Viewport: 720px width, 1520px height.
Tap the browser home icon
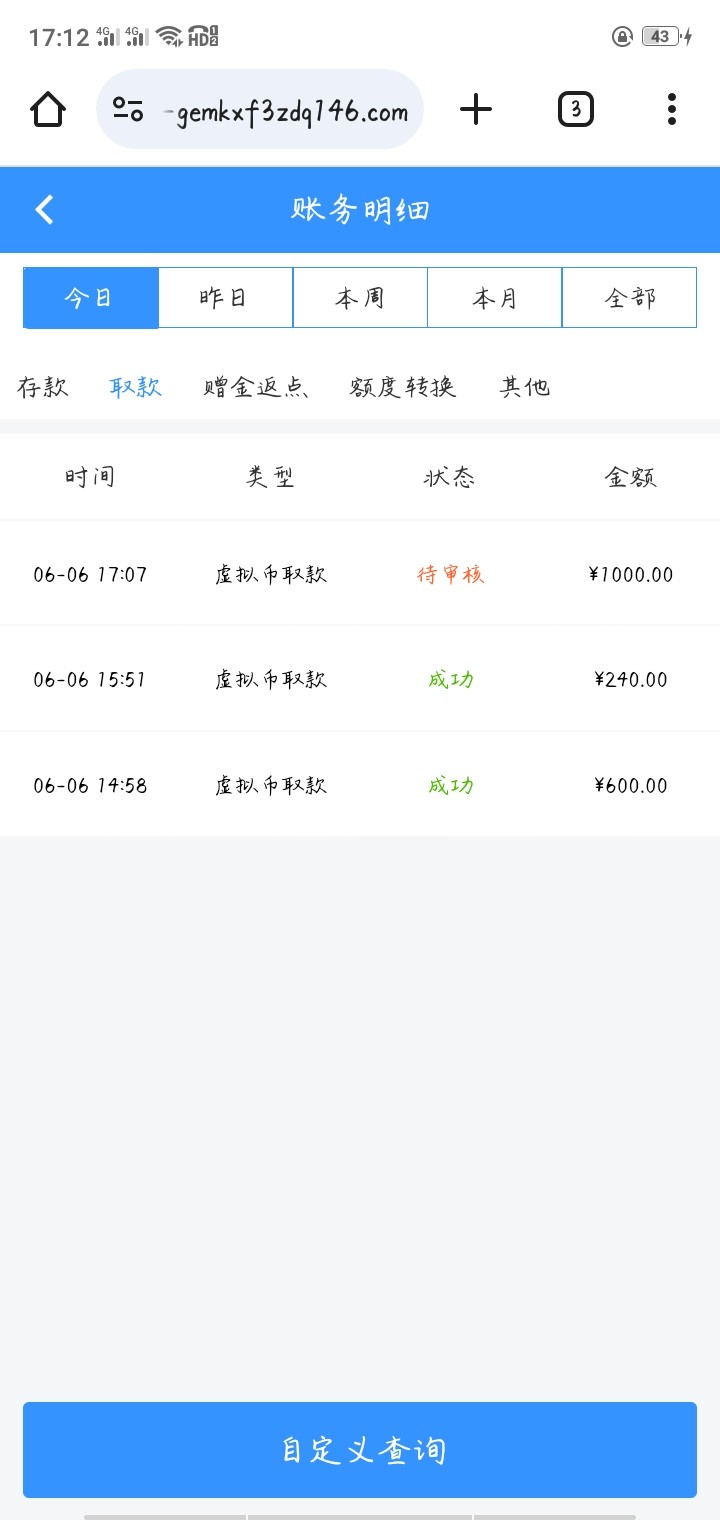48,109
